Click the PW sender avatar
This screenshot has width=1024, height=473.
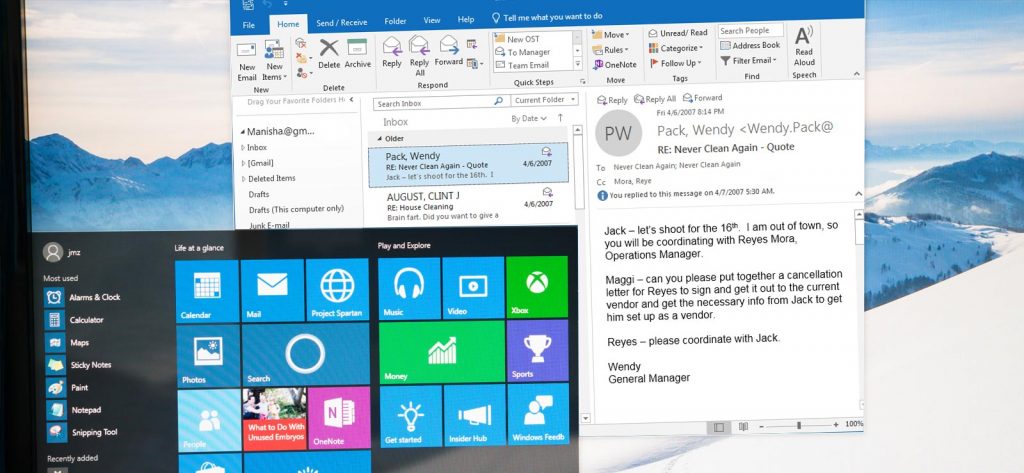click(x=618, y=133)
